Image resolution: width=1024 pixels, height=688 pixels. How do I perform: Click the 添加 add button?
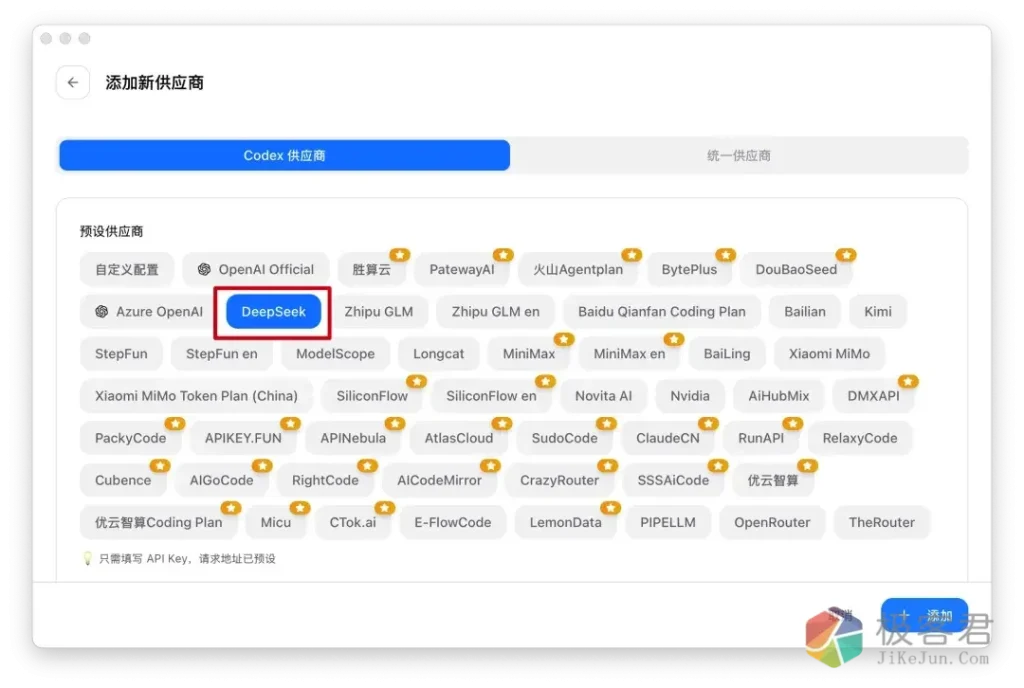point(924,615)
